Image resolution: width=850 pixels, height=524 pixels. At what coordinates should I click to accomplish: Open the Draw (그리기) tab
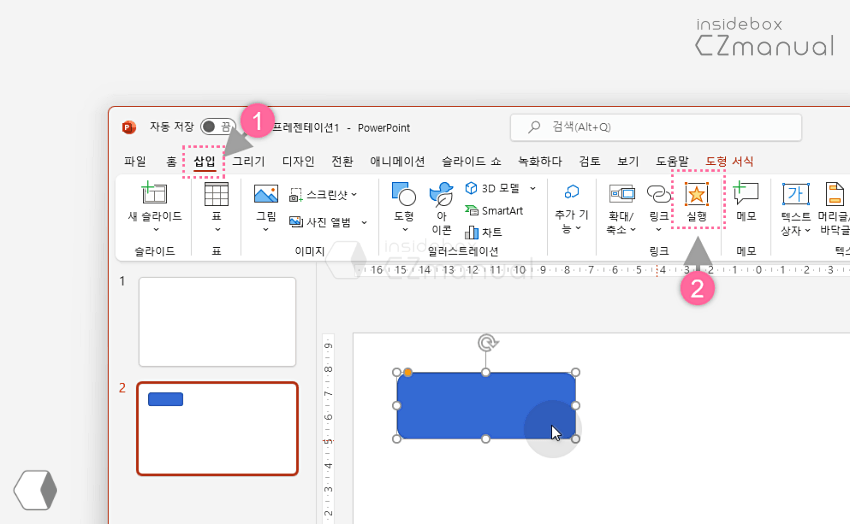point(248,161)
